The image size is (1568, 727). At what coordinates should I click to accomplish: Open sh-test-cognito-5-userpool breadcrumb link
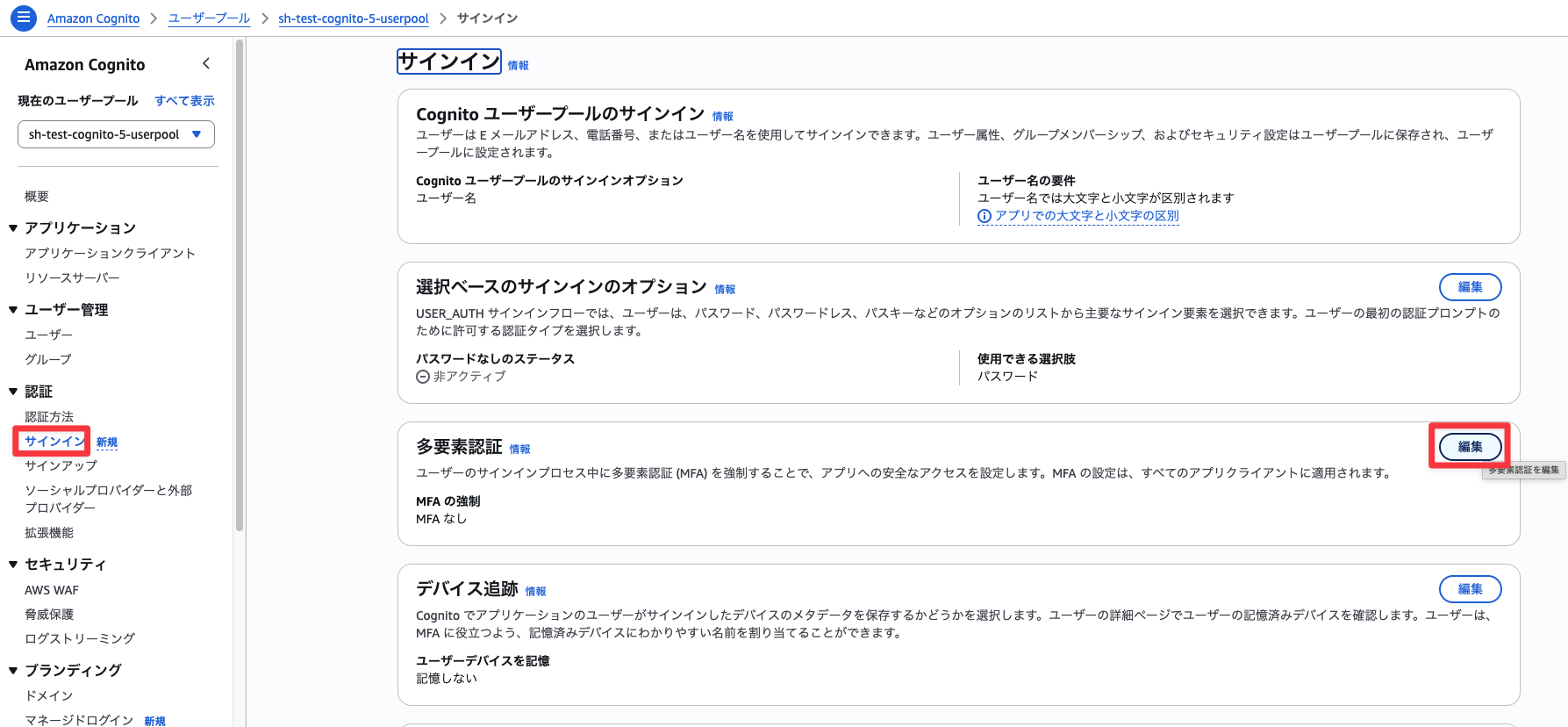coord(354,18)
